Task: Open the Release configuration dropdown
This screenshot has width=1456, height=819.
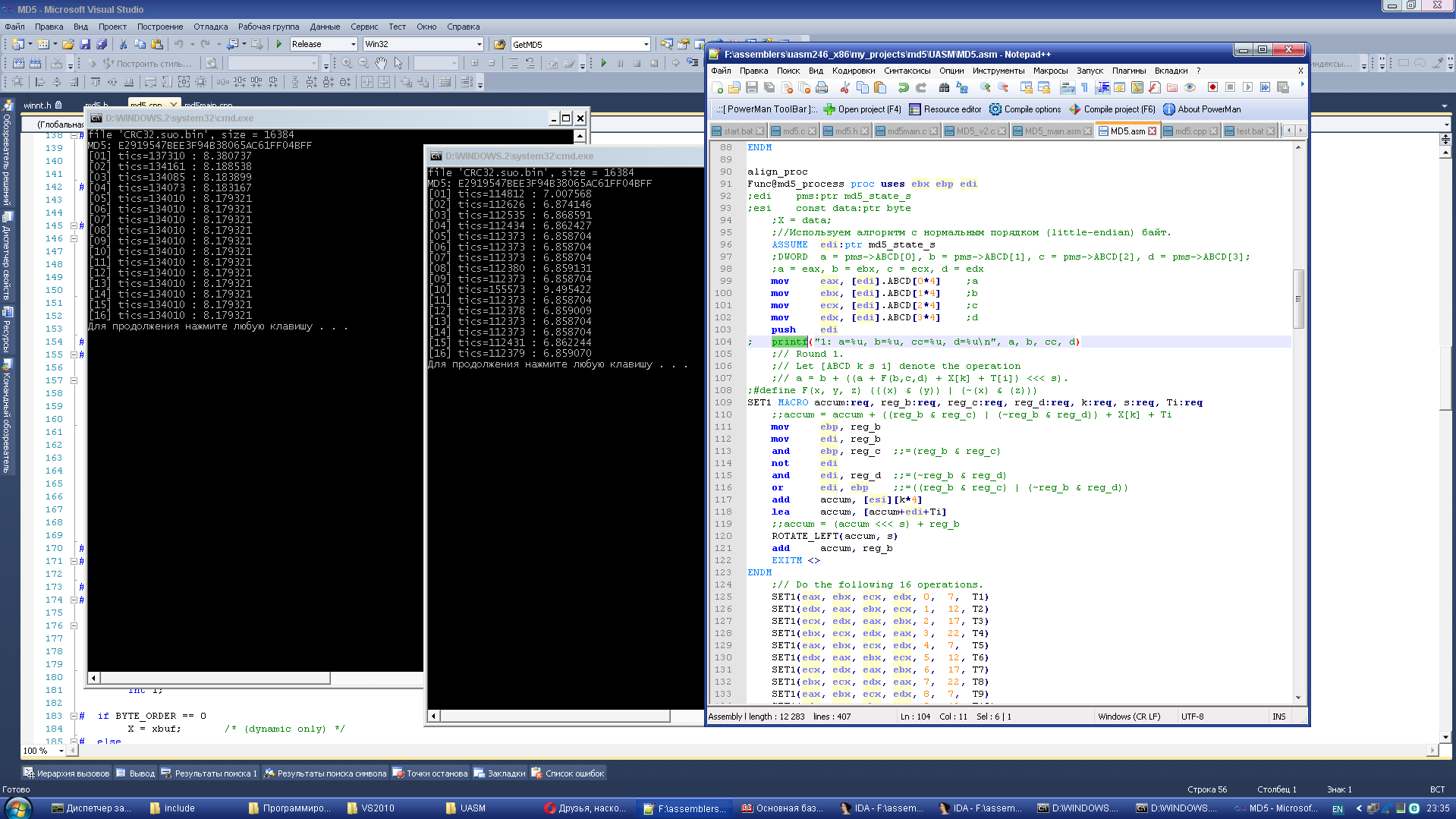Action: (x=353, y=45)
